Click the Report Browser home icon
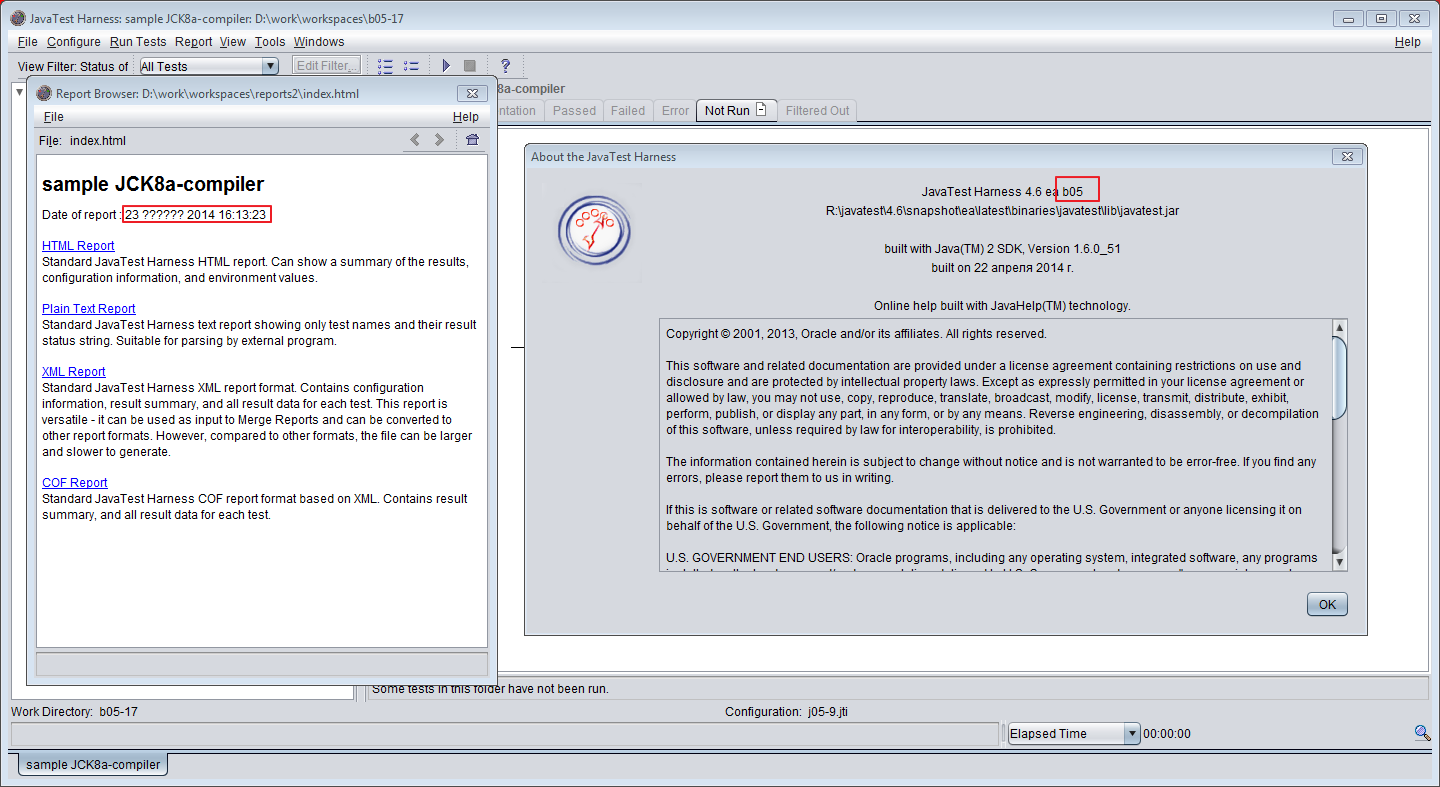This screenshot has width=1440, height=787. [x=473, y=140]
